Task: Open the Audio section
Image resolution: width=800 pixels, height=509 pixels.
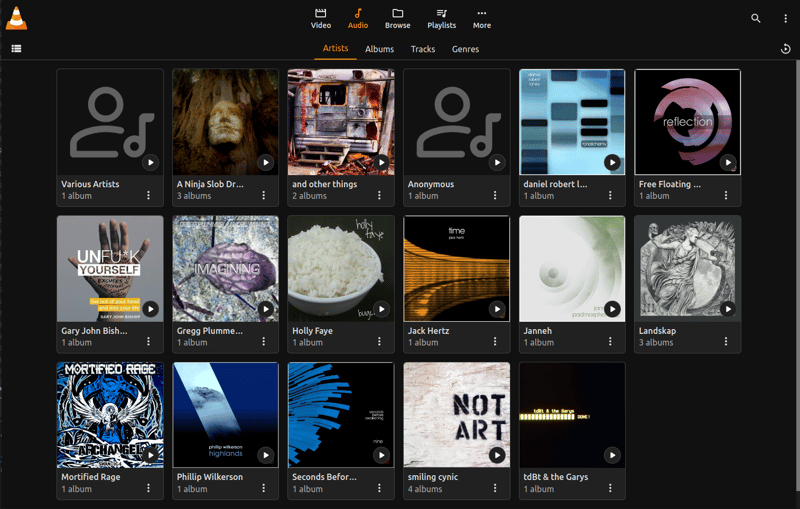Action: coord(358,19)
